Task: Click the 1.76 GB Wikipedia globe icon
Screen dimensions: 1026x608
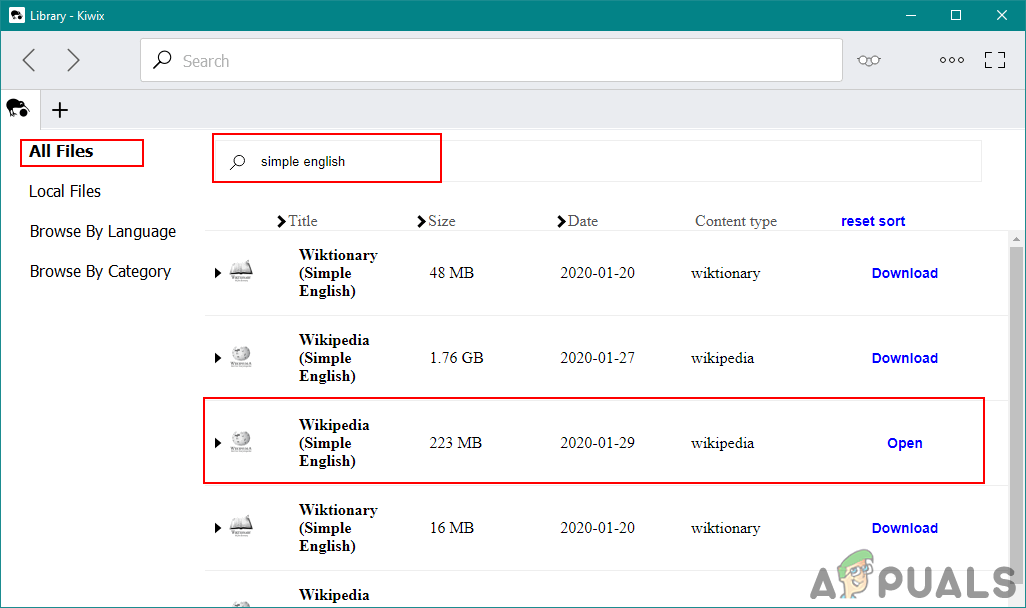Action: (241, 358)
